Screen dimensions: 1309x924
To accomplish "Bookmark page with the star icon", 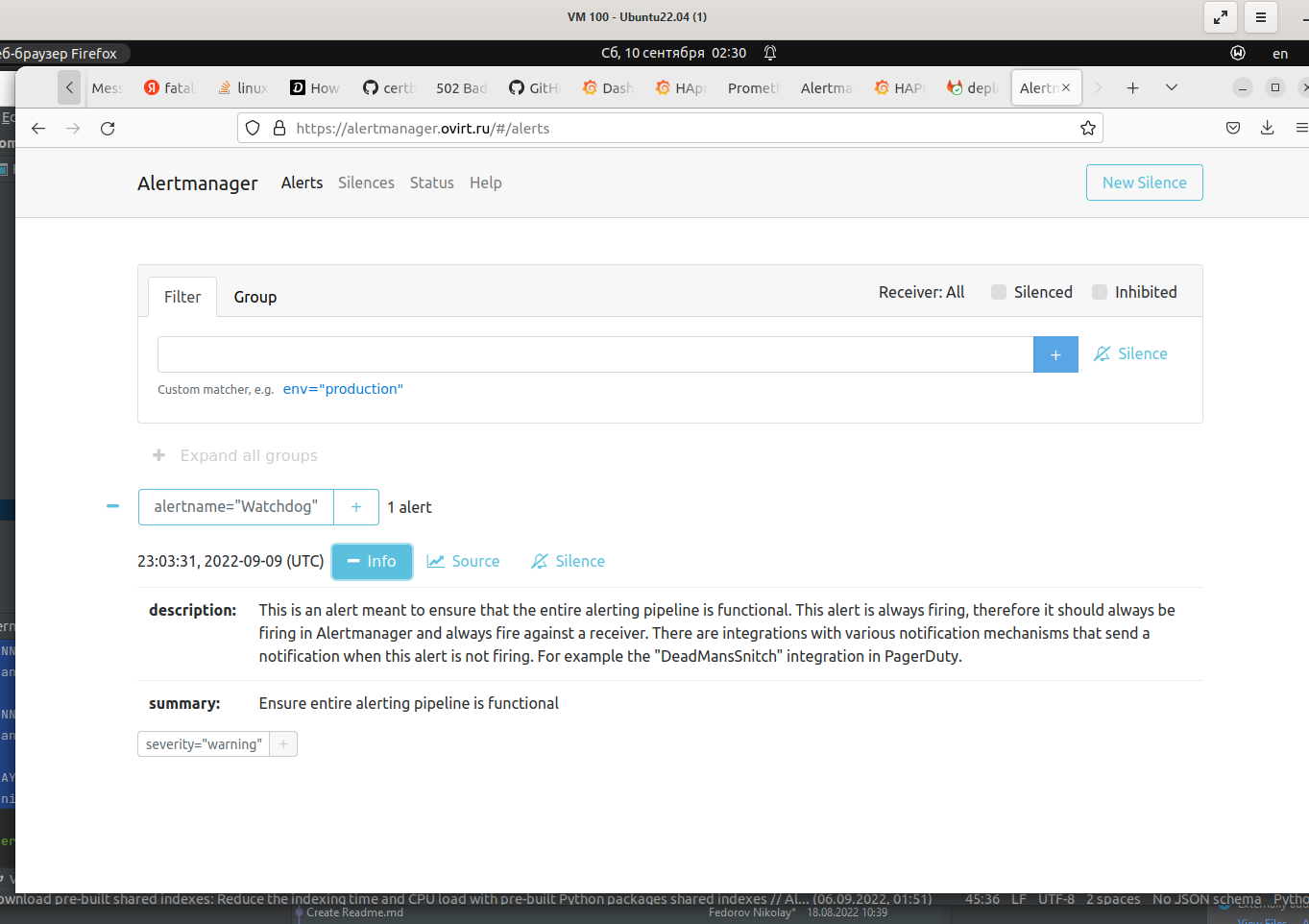I will [1088, 128].
